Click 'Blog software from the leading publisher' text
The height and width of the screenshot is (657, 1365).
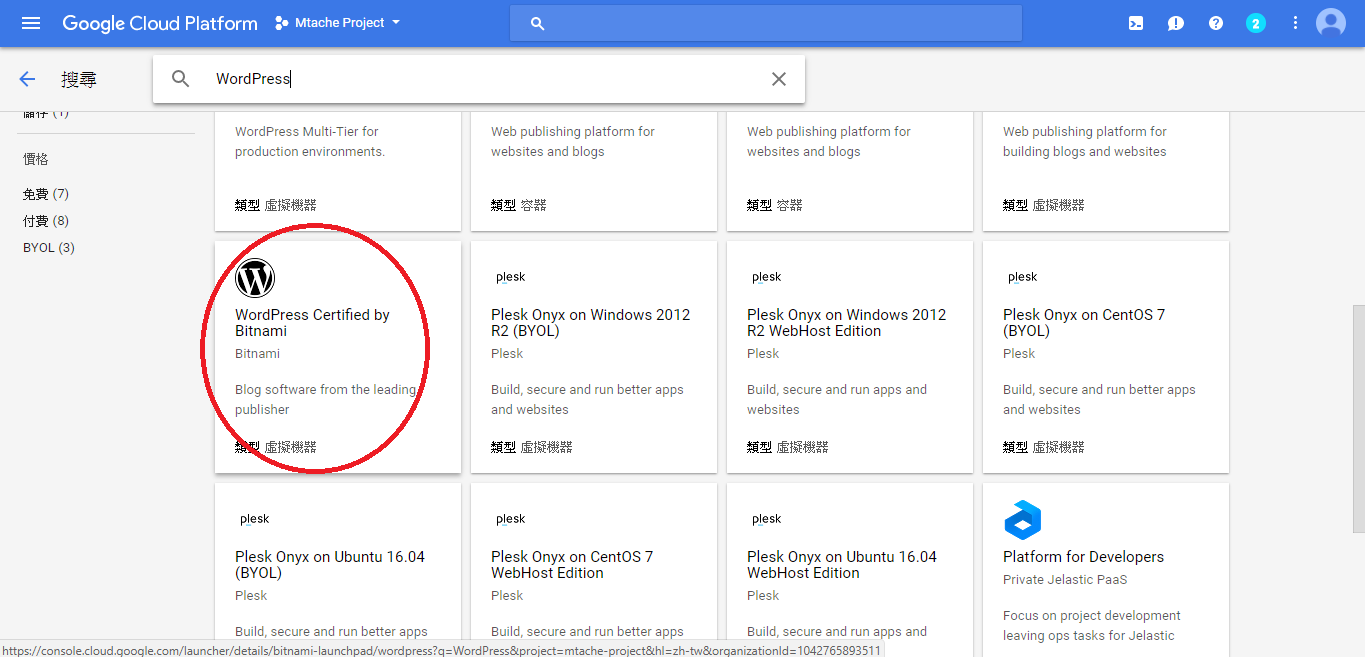coord(325,400)
